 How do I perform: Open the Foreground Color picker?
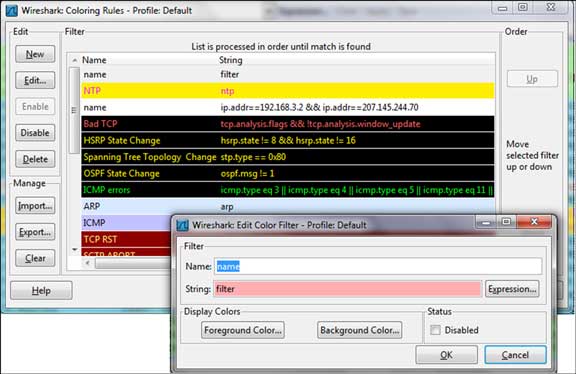(243, 330)
